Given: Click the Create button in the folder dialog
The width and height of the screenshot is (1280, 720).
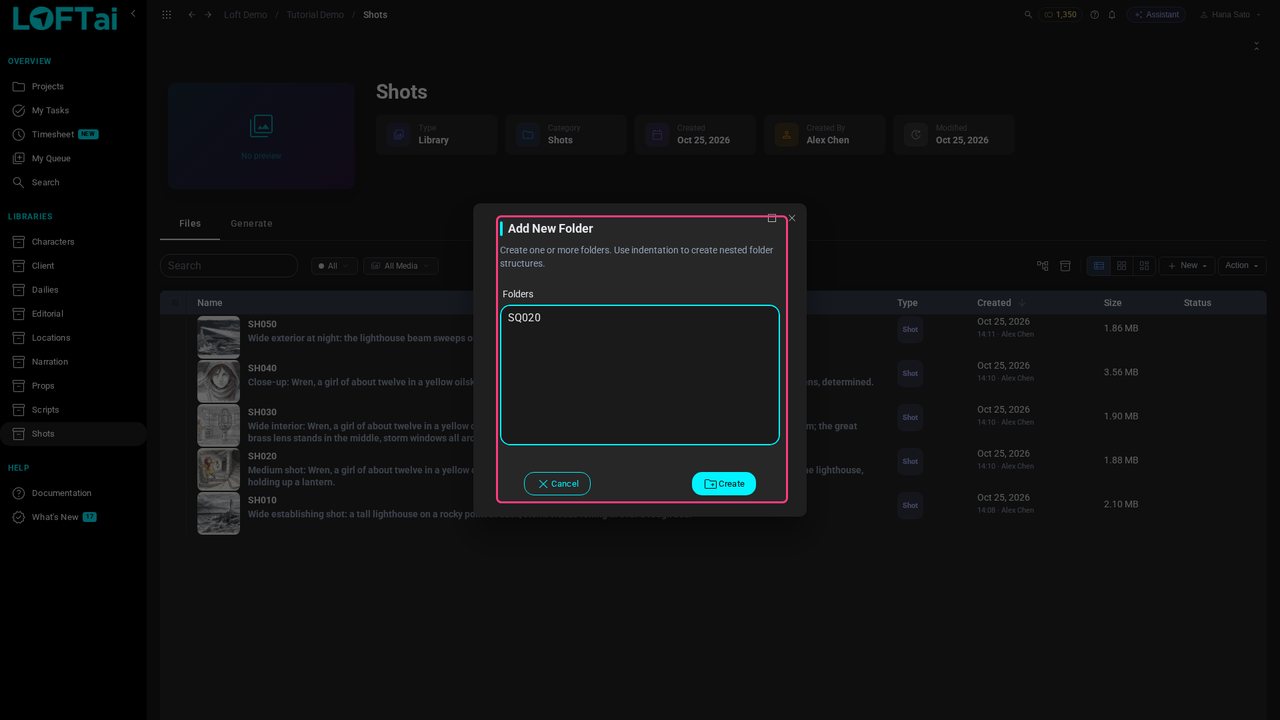Looking at the screenshot, I should 724,483.
